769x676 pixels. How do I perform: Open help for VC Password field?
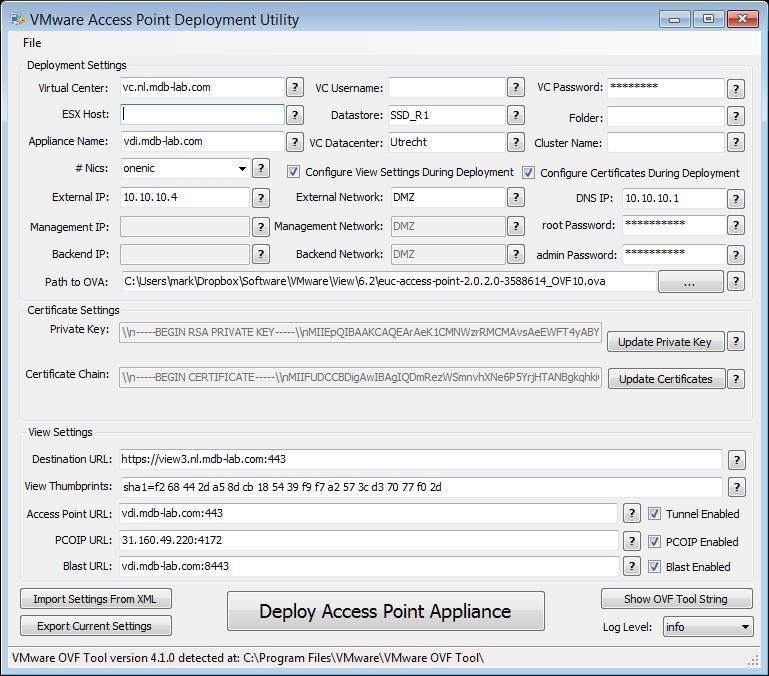point(736,89)
